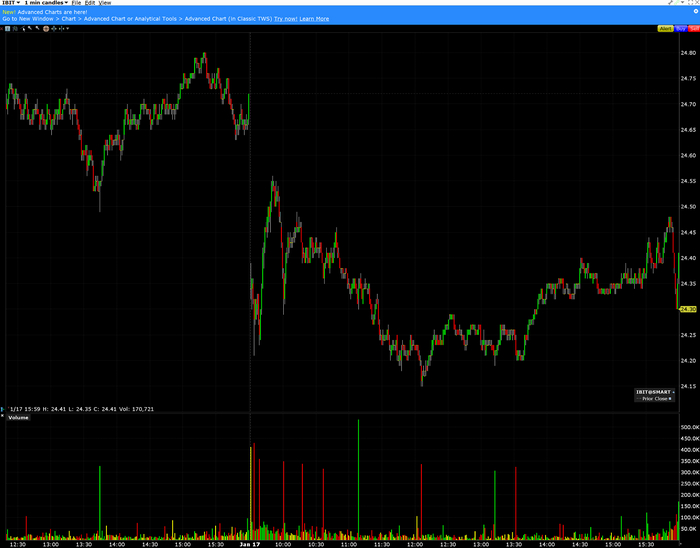Click the blue square beside Prior Close
The image size is (700, 548).
(x=670, y=399)
